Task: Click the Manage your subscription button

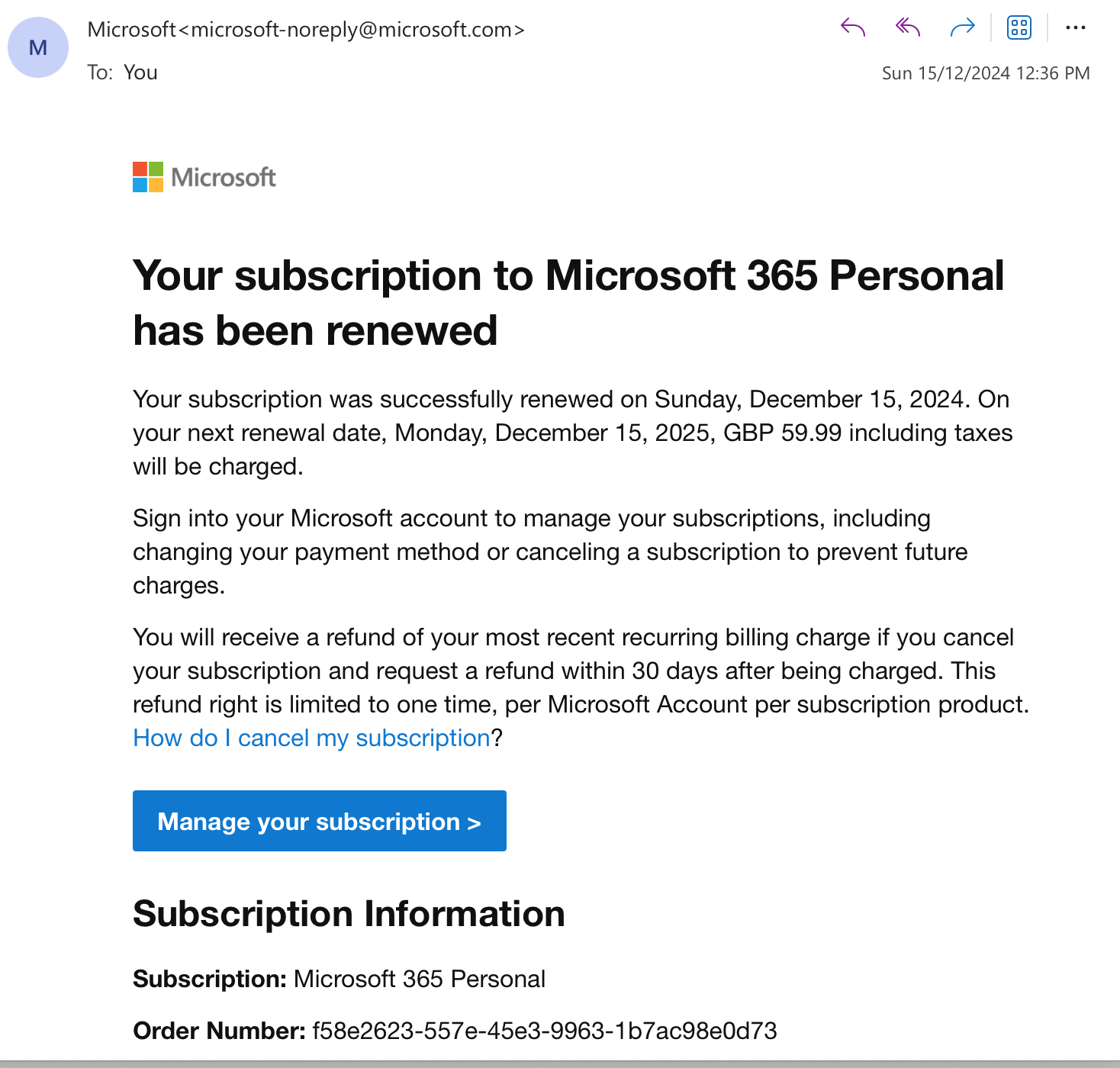Action: pyautogui.click(x=320, y=821)
